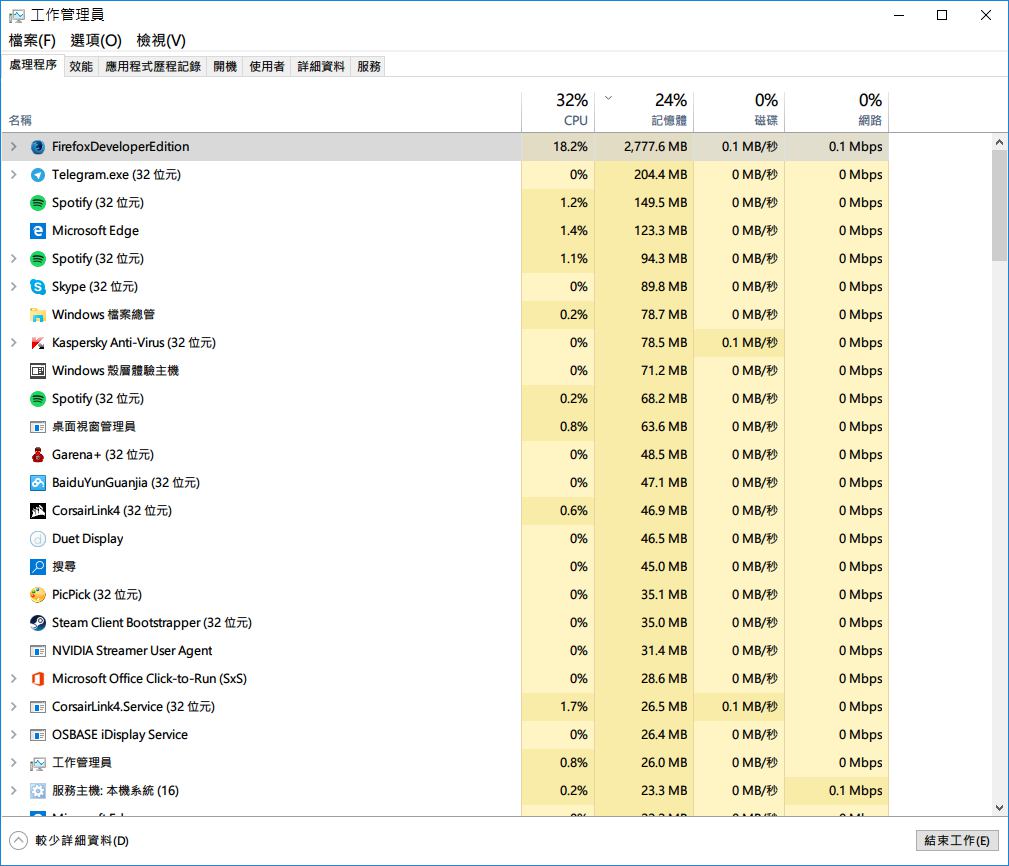Click the BaiduYunGuanjia process icon

pyautogui.click(x=38, y=483)
